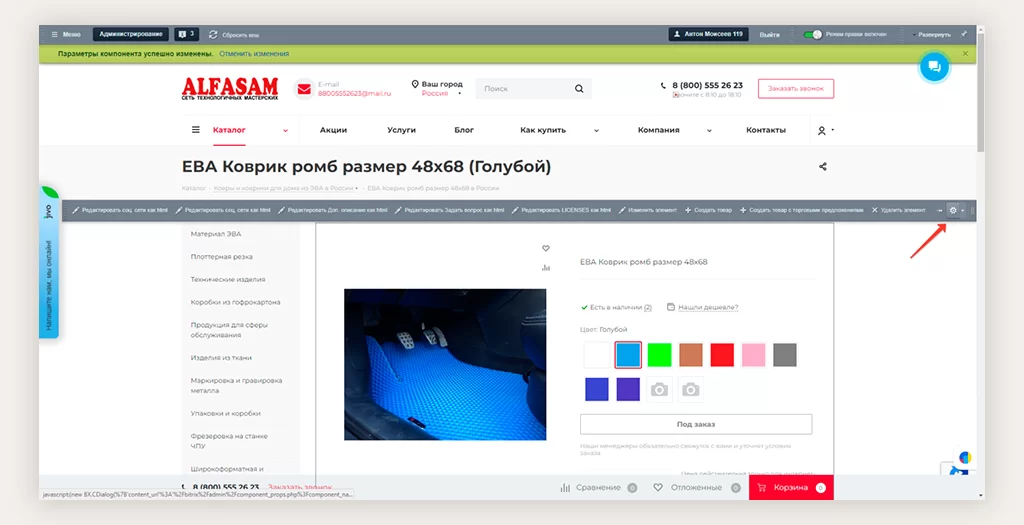Screen dimensions: 1024x525
Task: Go to the Контакты page
Action: click(x=765, y=130)
